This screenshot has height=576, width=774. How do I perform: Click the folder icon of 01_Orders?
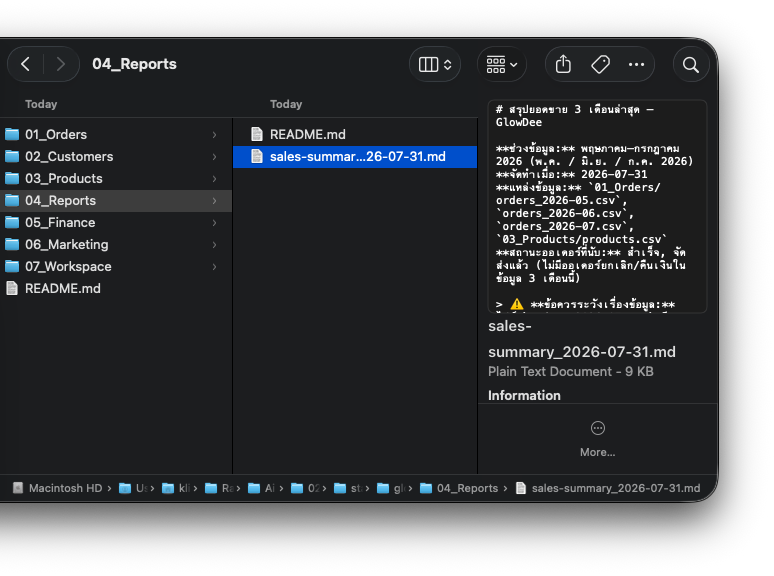(12, 134)
